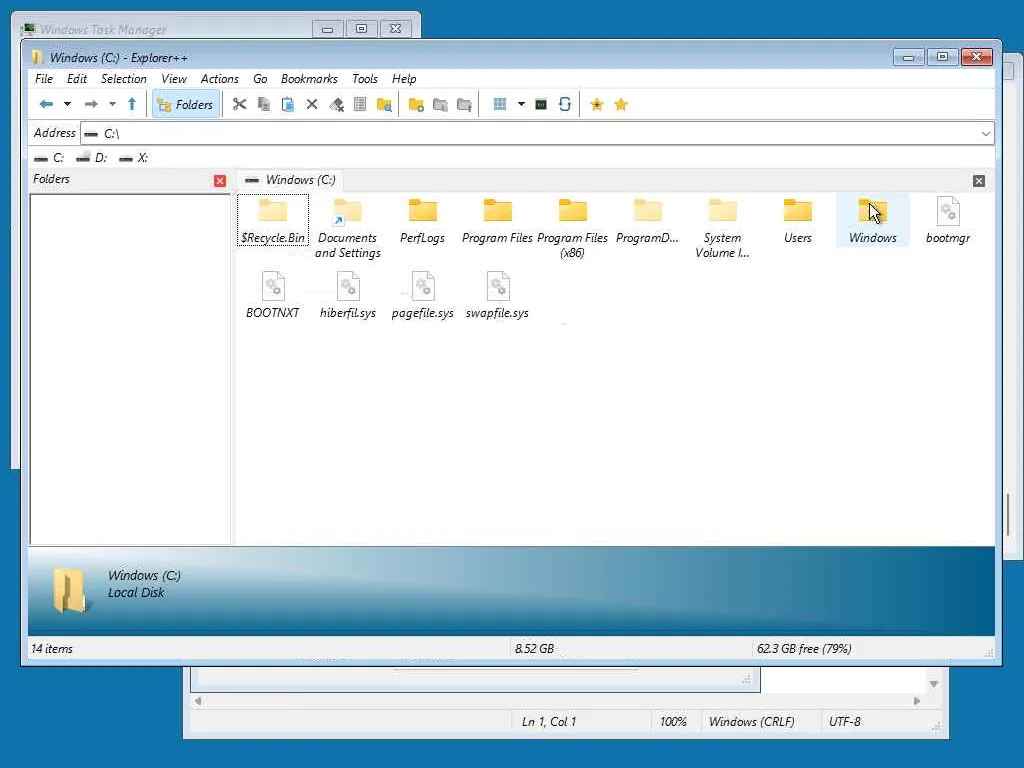Open the Tools menu

tap(364, 78)
